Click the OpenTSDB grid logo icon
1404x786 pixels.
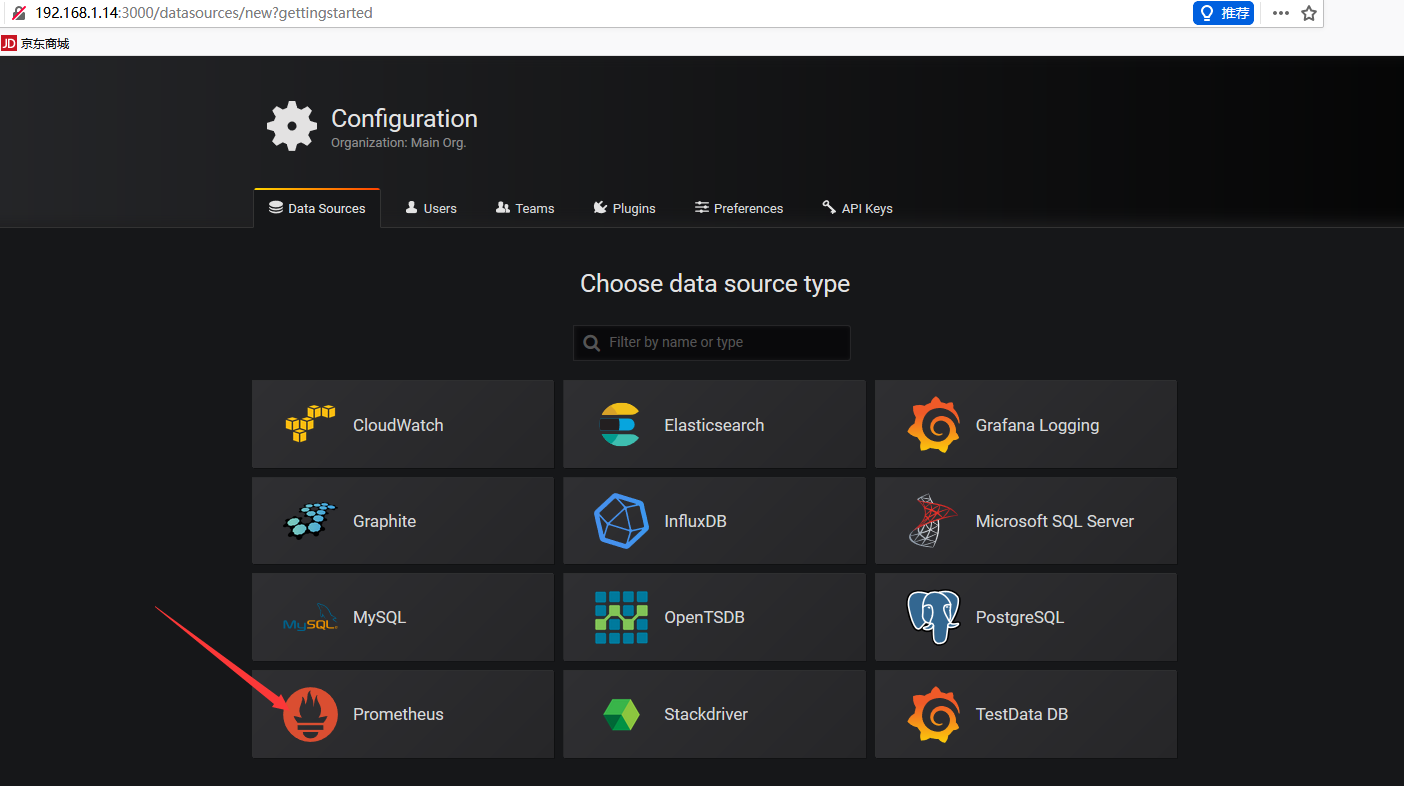click(x=621, y=617)
